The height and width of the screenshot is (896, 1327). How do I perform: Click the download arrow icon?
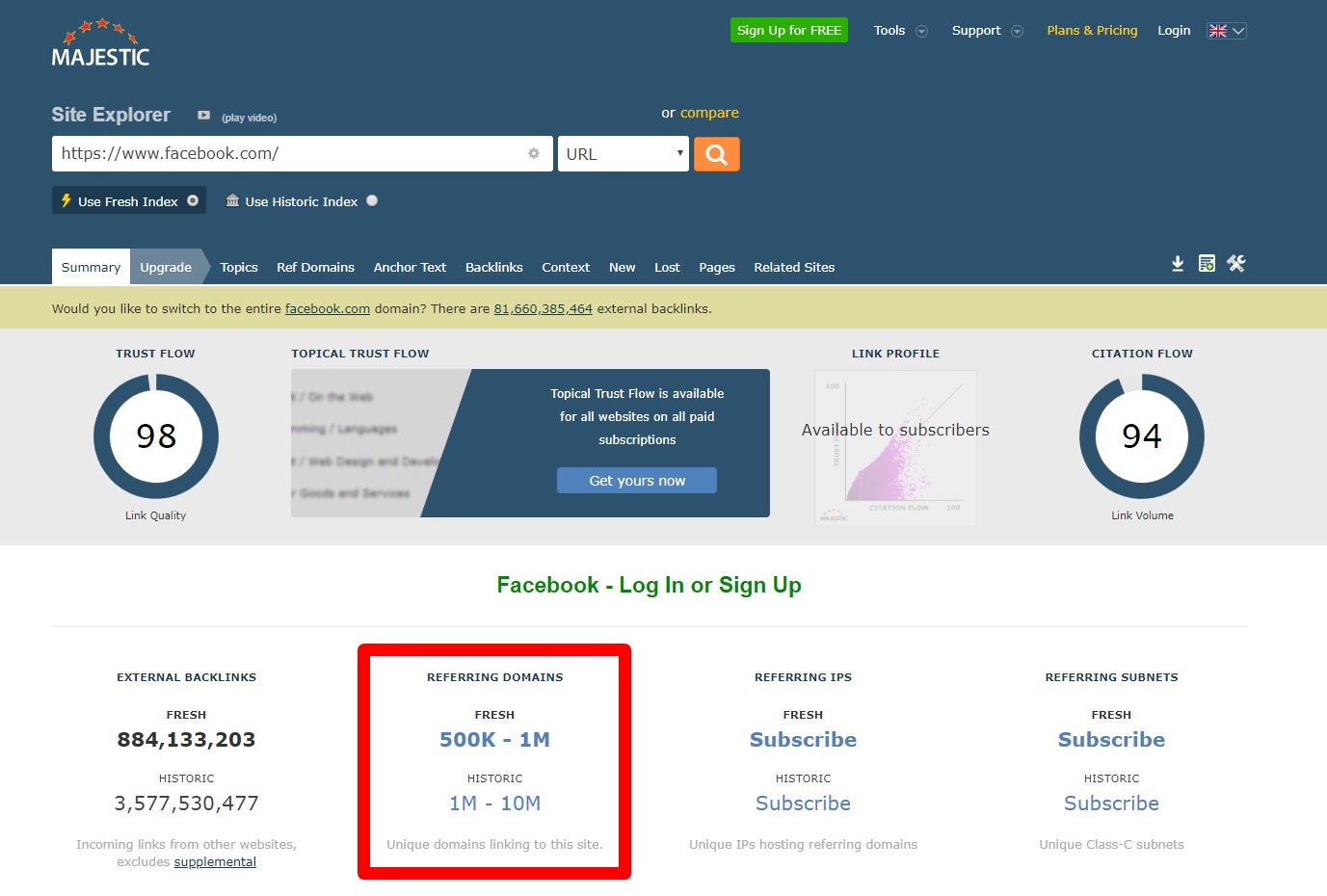tap(1178, 263)
